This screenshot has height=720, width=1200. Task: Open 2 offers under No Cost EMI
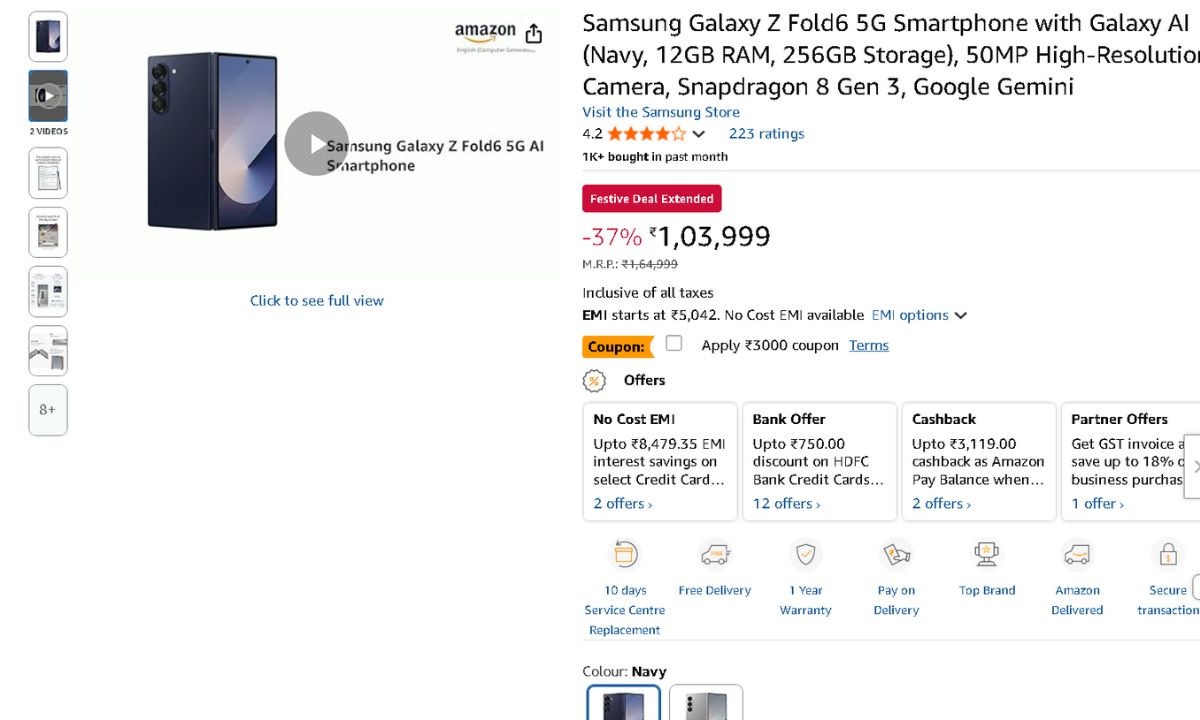point(622,504)
